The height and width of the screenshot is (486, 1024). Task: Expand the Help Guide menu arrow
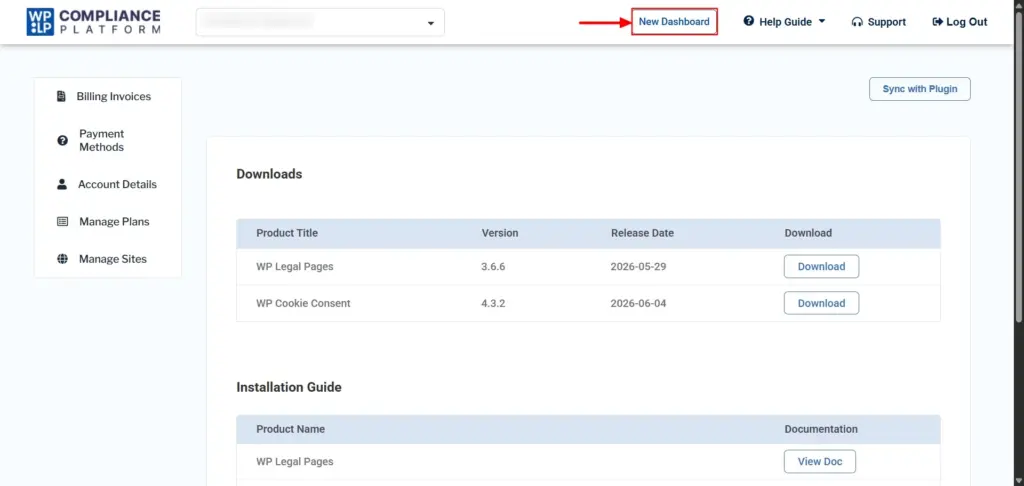tap(822, 22)
